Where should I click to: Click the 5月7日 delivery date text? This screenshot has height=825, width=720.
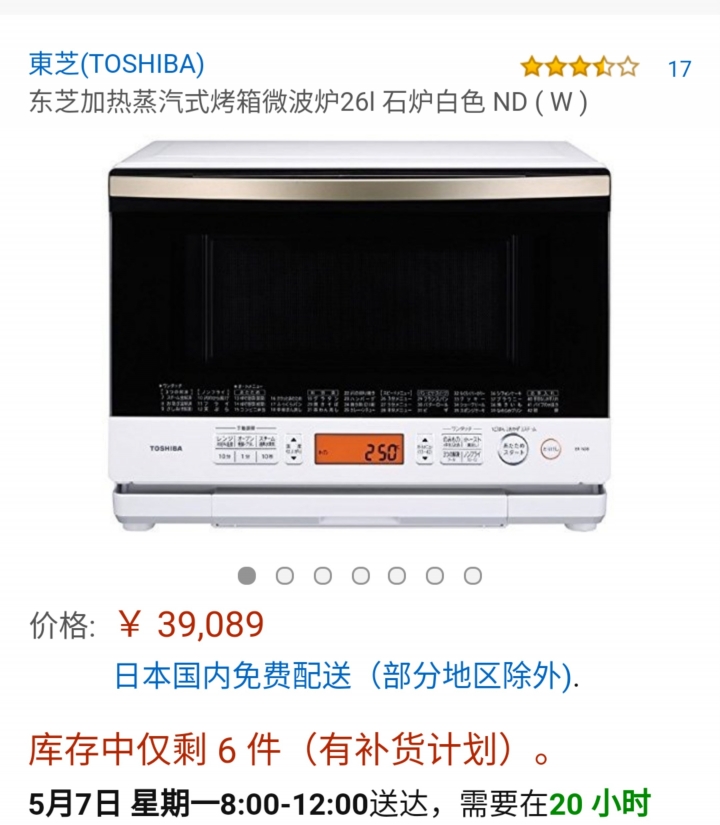pyautogui.click(x=74, y=804)
